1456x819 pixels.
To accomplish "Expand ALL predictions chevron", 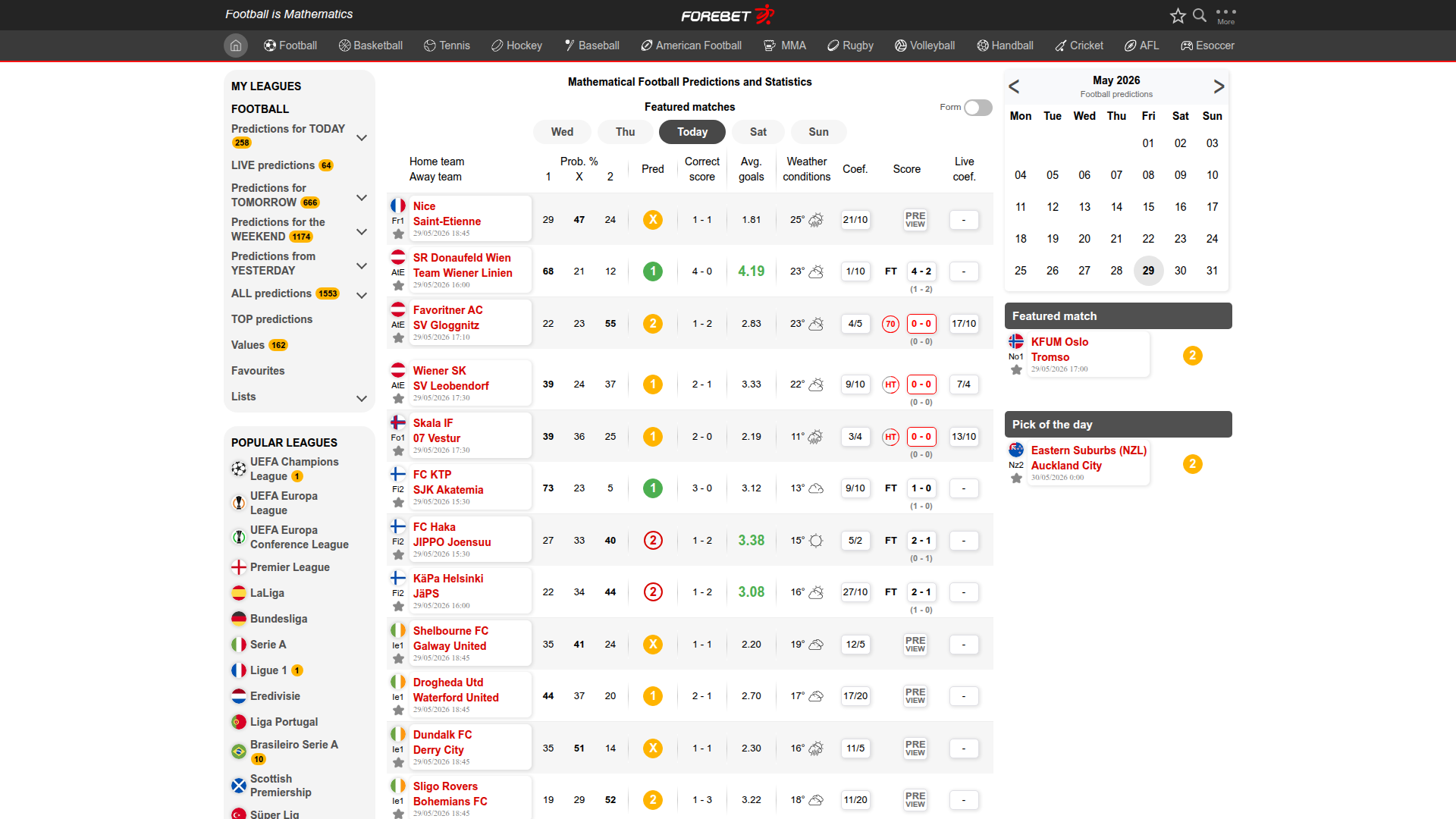I will pyautogui.click(x=362, y=296).
